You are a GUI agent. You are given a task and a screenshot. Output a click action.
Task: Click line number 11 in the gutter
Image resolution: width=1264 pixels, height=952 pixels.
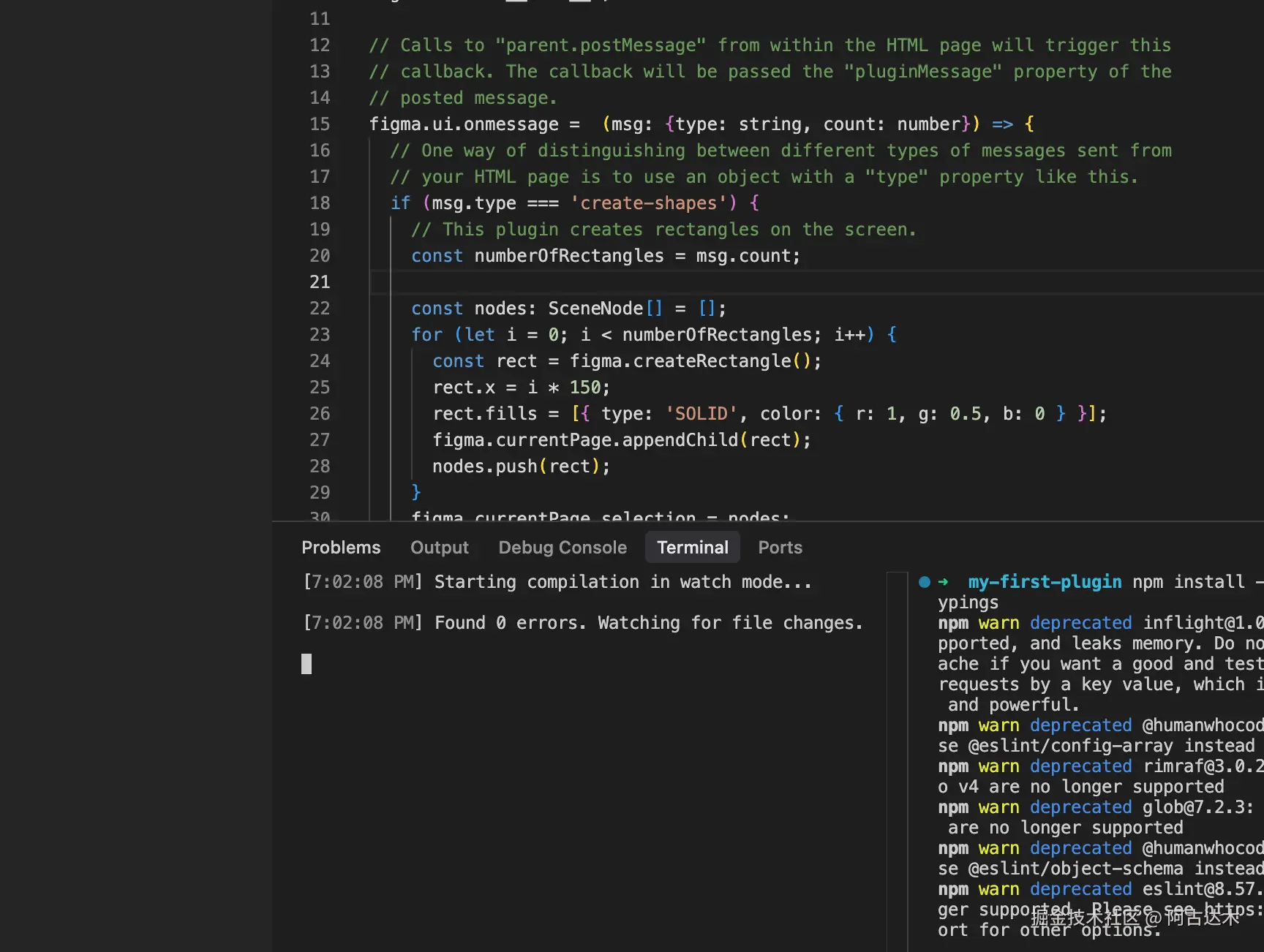coord(320,19)
